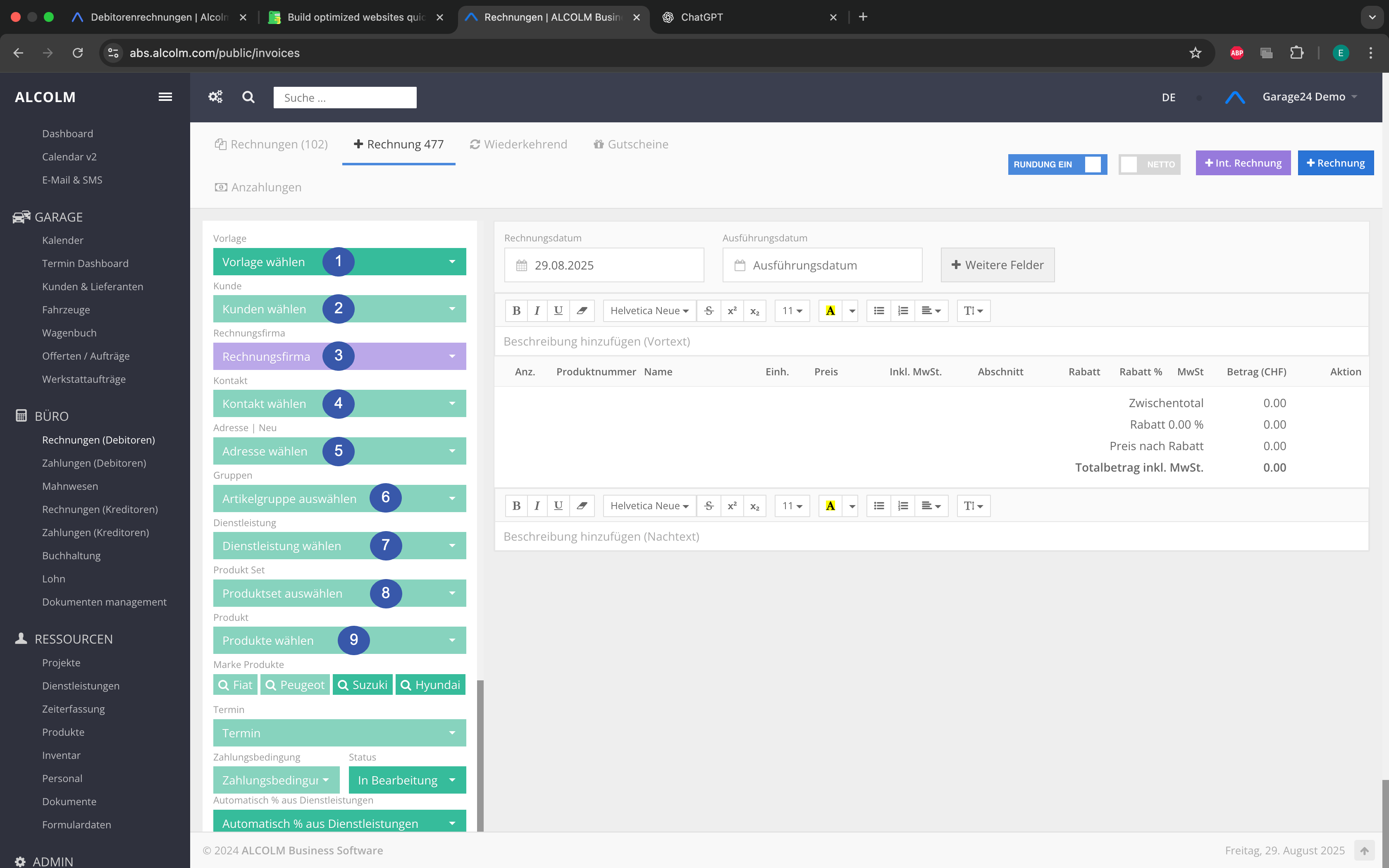Insert unordered list in Vortext editor
Screen dimensions: 1389x868
[879, 310]
